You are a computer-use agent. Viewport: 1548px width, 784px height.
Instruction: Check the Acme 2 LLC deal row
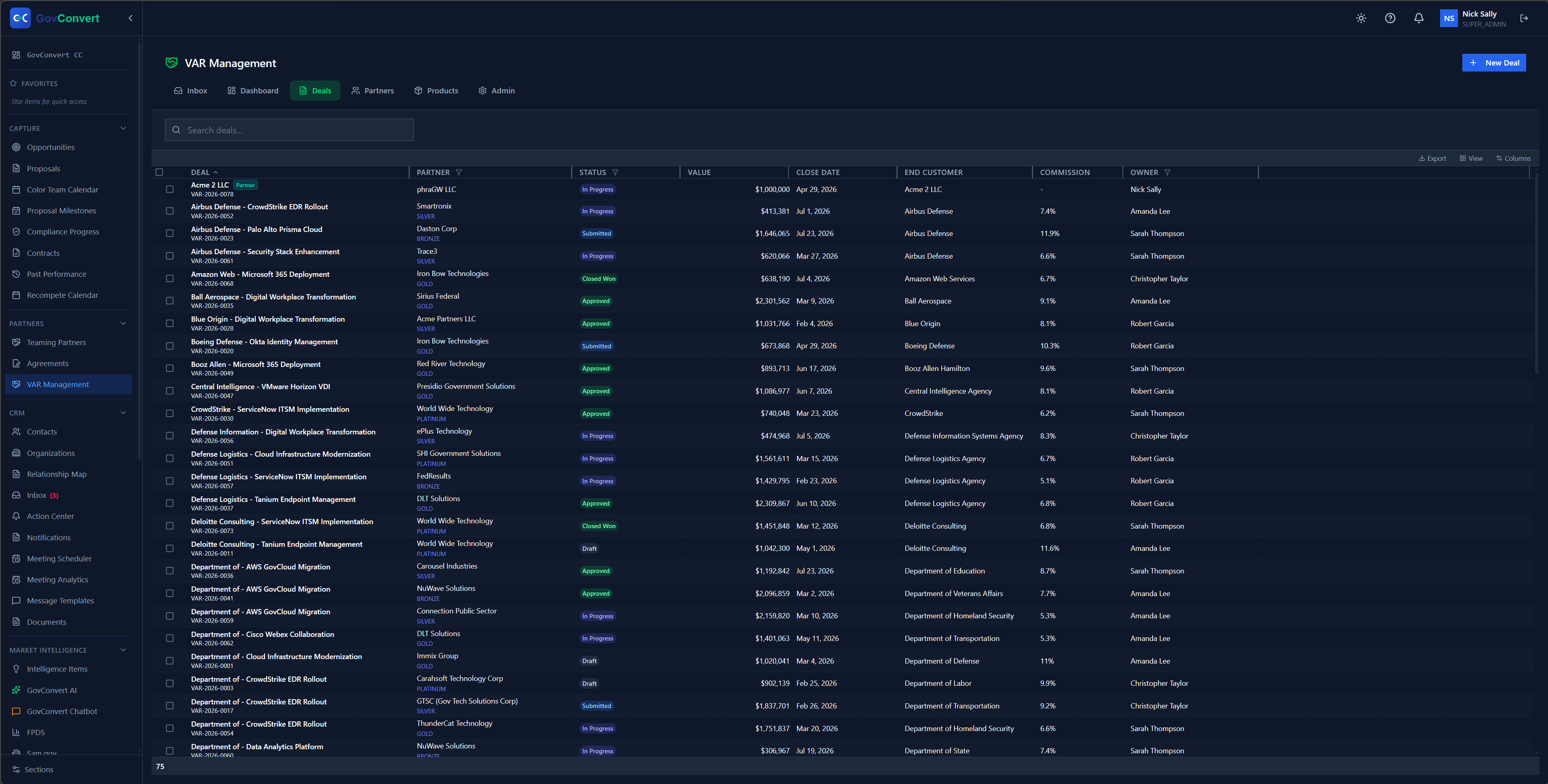click(169, 189)
